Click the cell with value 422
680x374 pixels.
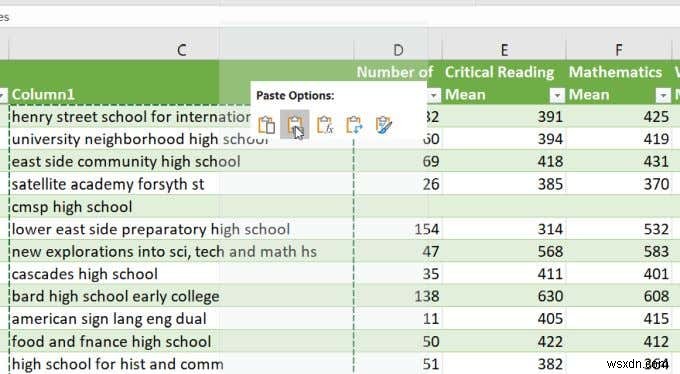(504, 341)
